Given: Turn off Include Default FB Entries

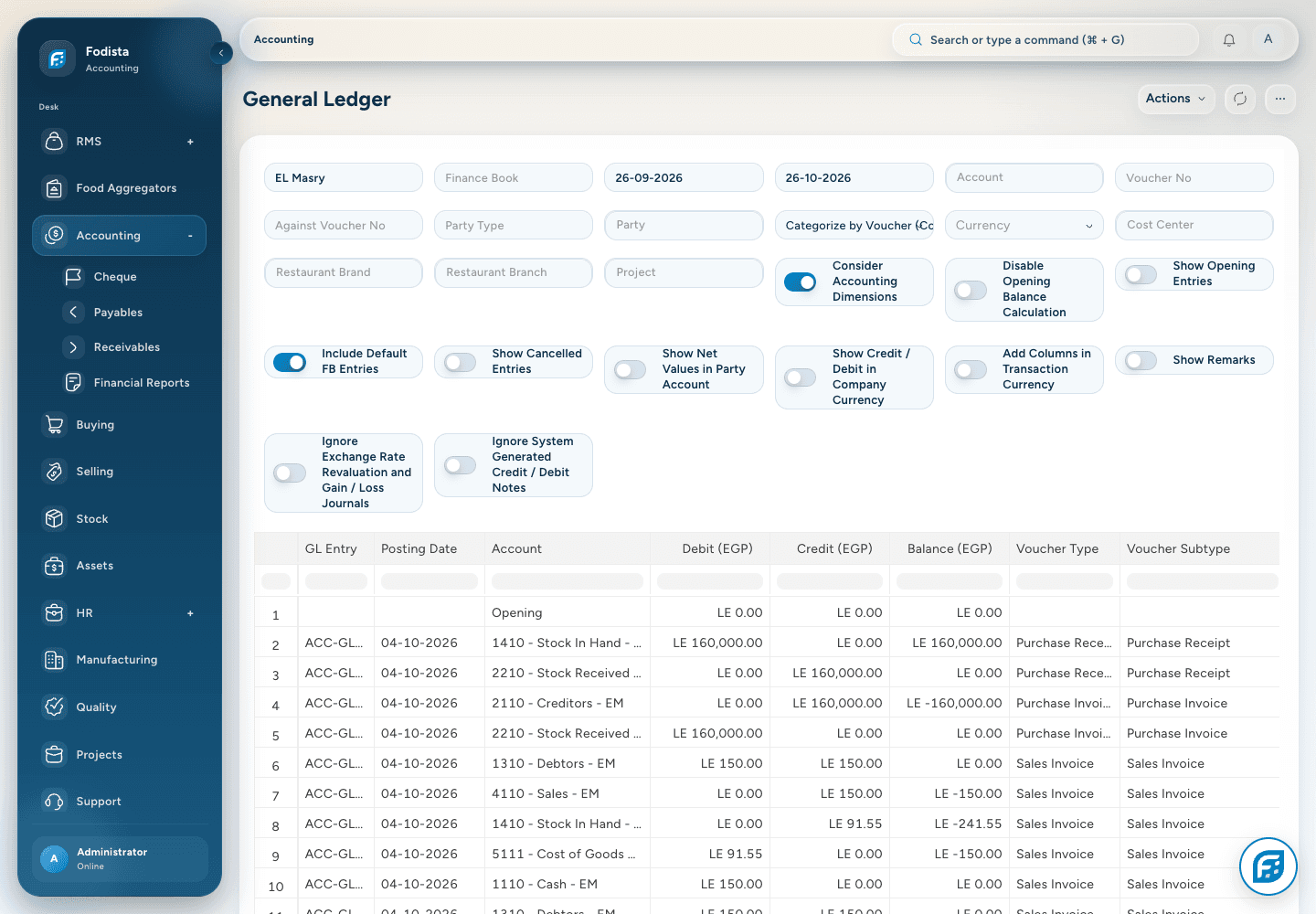Looking at the screenshot, I should click(290, 362).
